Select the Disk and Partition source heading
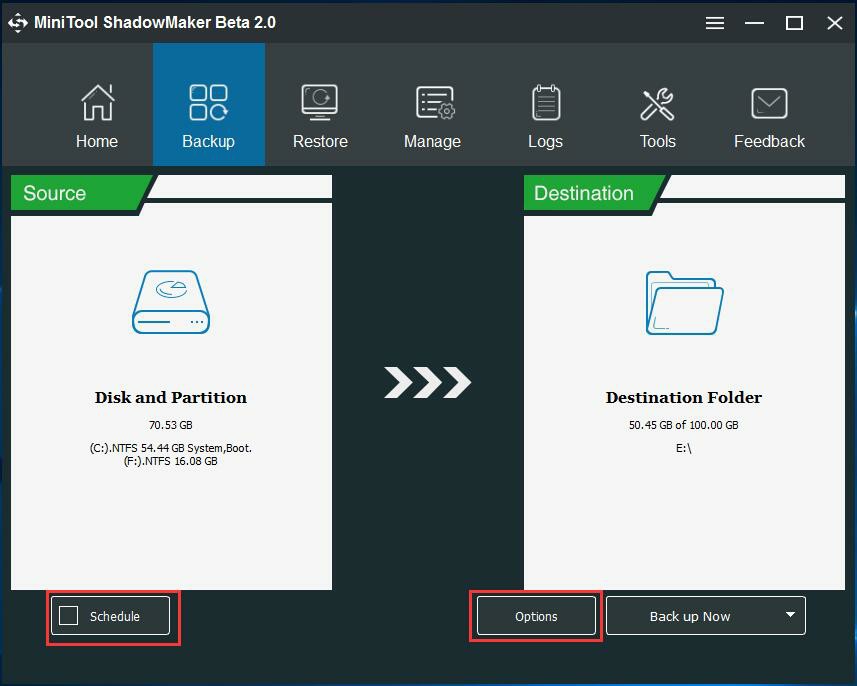The height and width of the screenshot is (686, 857). pos(171,397)
